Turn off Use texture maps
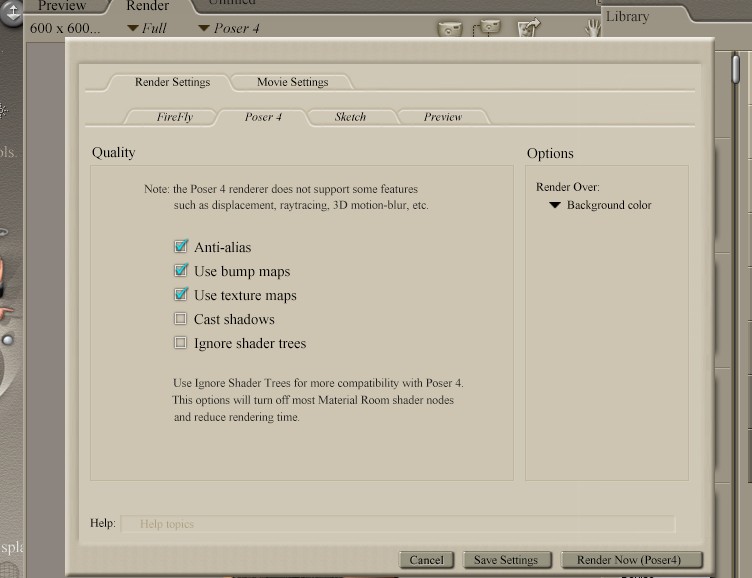Screen dimensions: 752x578 click(x=181, y=295)
